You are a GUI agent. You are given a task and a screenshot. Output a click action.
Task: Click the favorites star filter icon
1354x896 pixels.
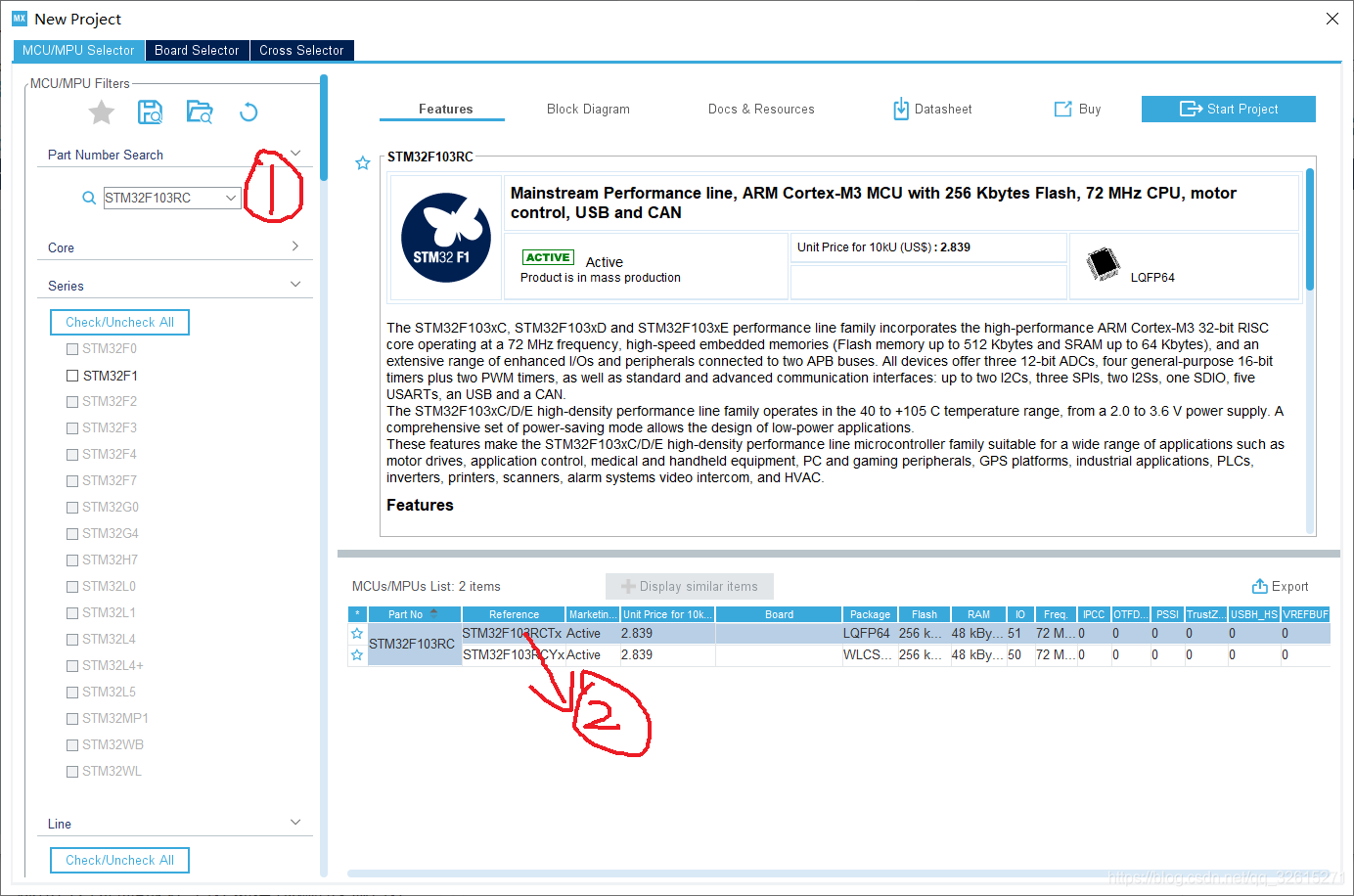tap(102, 112)
